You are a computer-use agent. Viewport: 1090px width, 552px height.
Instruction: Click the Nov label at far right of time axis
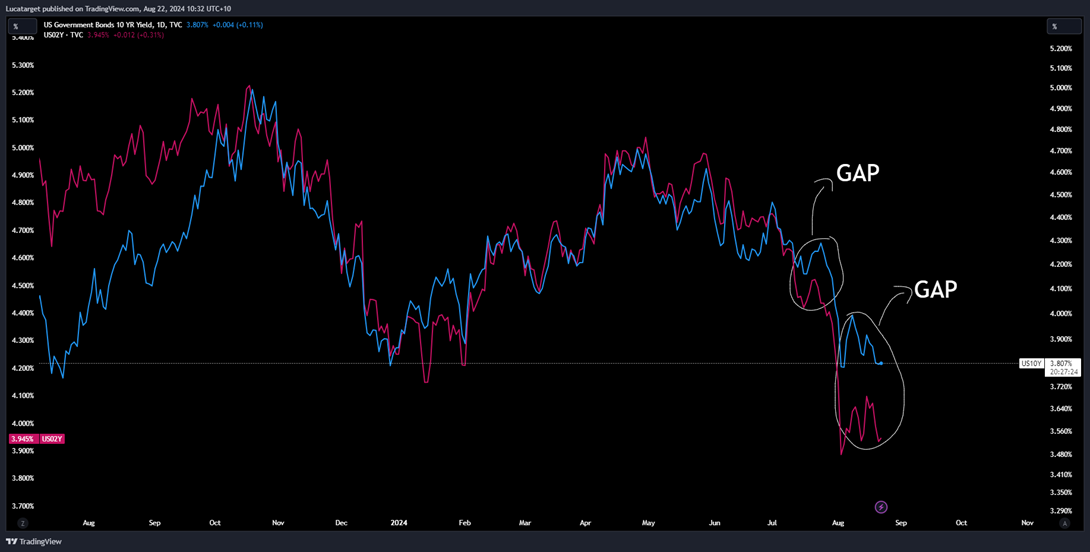click(1026, 523)
